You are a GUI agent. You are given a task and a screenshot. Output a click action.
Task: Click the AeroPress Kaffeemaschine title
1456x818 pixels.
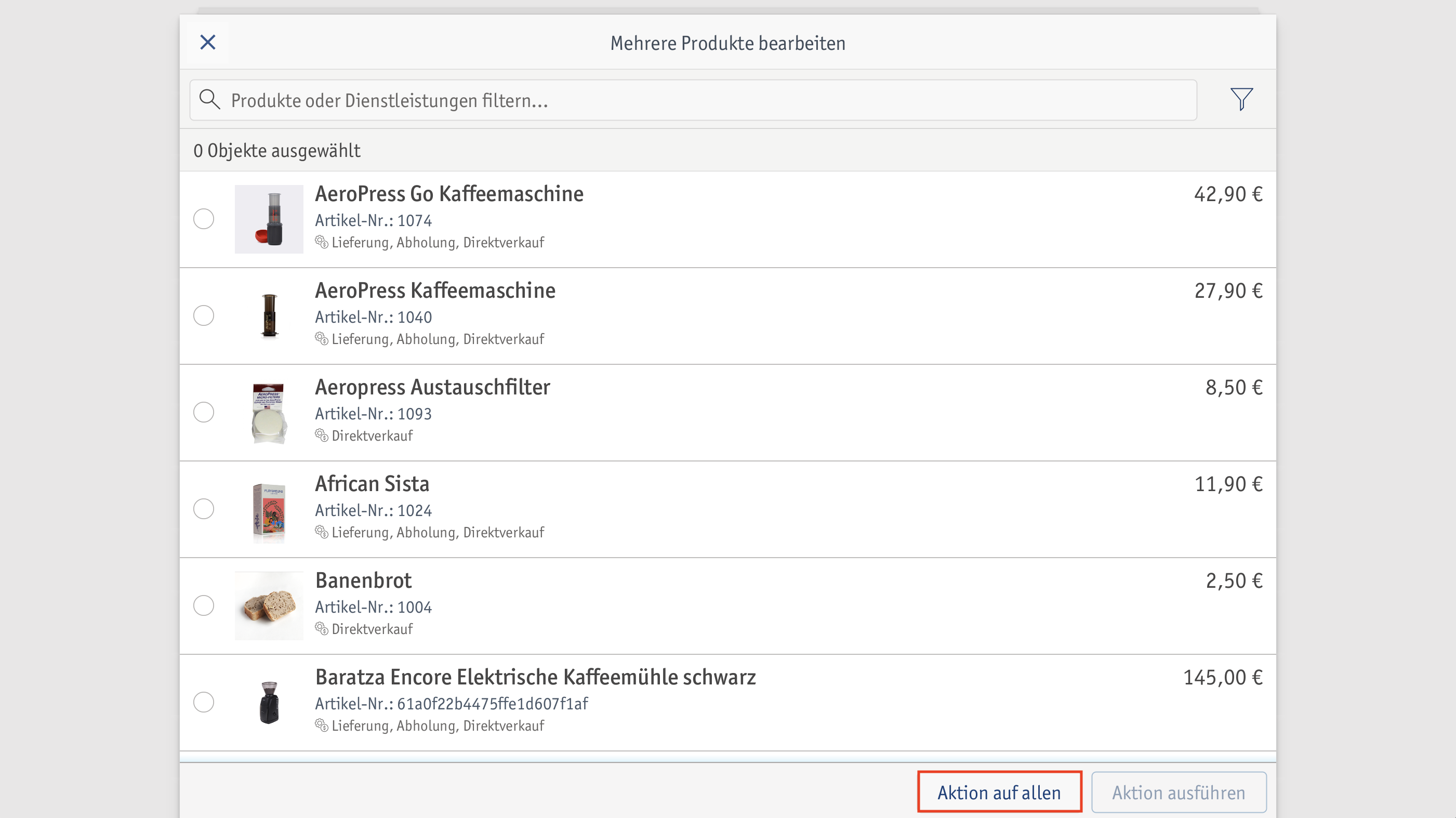click(x=435, y=291)
